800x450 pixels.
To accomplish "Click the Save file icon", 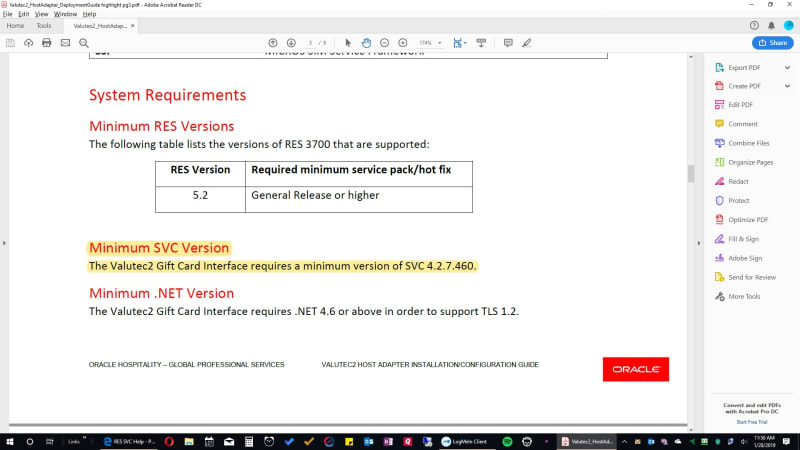I will click(x=10, y=43).
